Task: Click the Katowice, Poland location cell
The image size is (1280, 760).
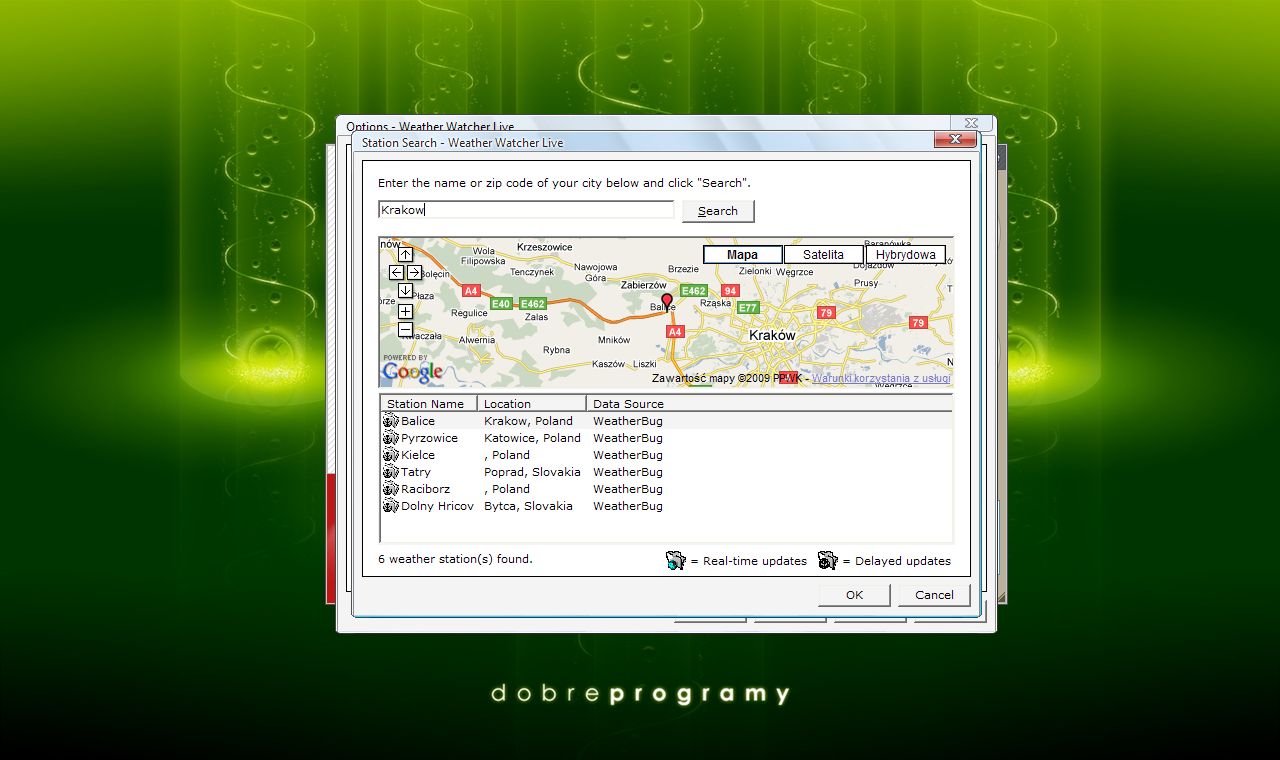Action: (x=532, y=438)
